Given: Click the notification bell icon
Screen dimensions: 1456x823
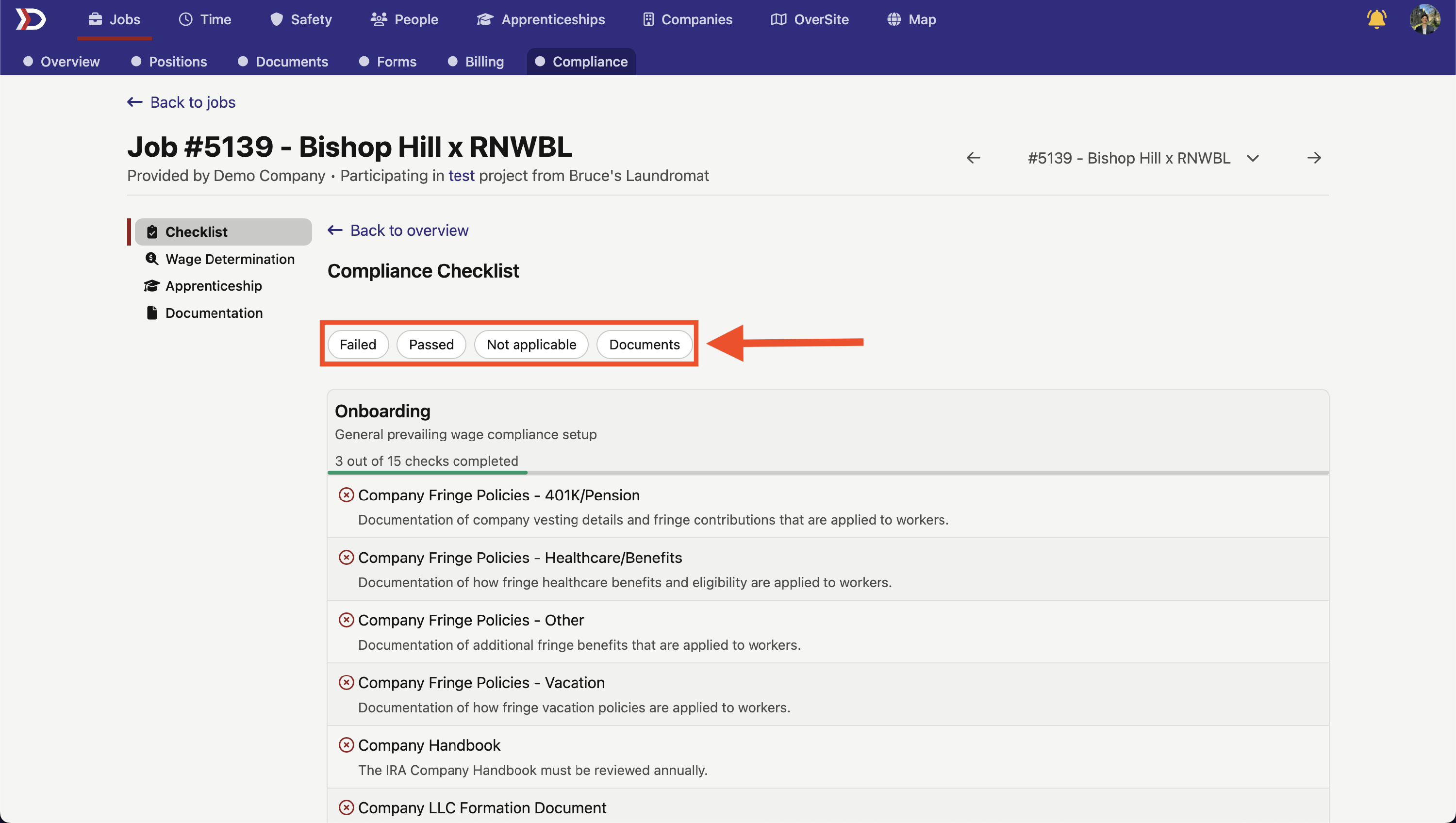Looking at the screenshot, I should (1376, 19).
